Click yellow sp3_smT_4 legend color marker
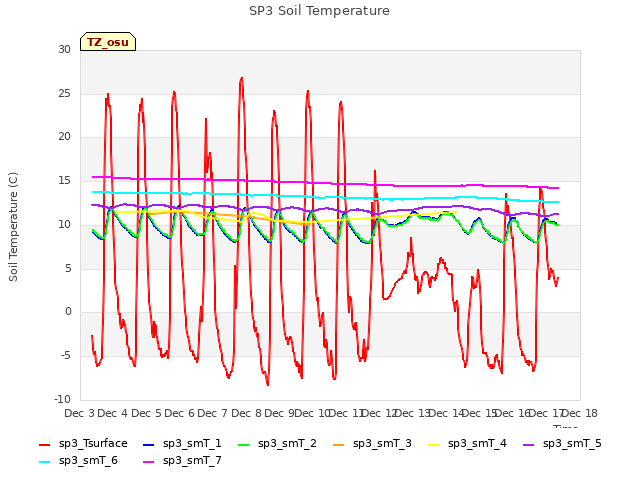Screen dimensions: 640x480 coord(434,444)
